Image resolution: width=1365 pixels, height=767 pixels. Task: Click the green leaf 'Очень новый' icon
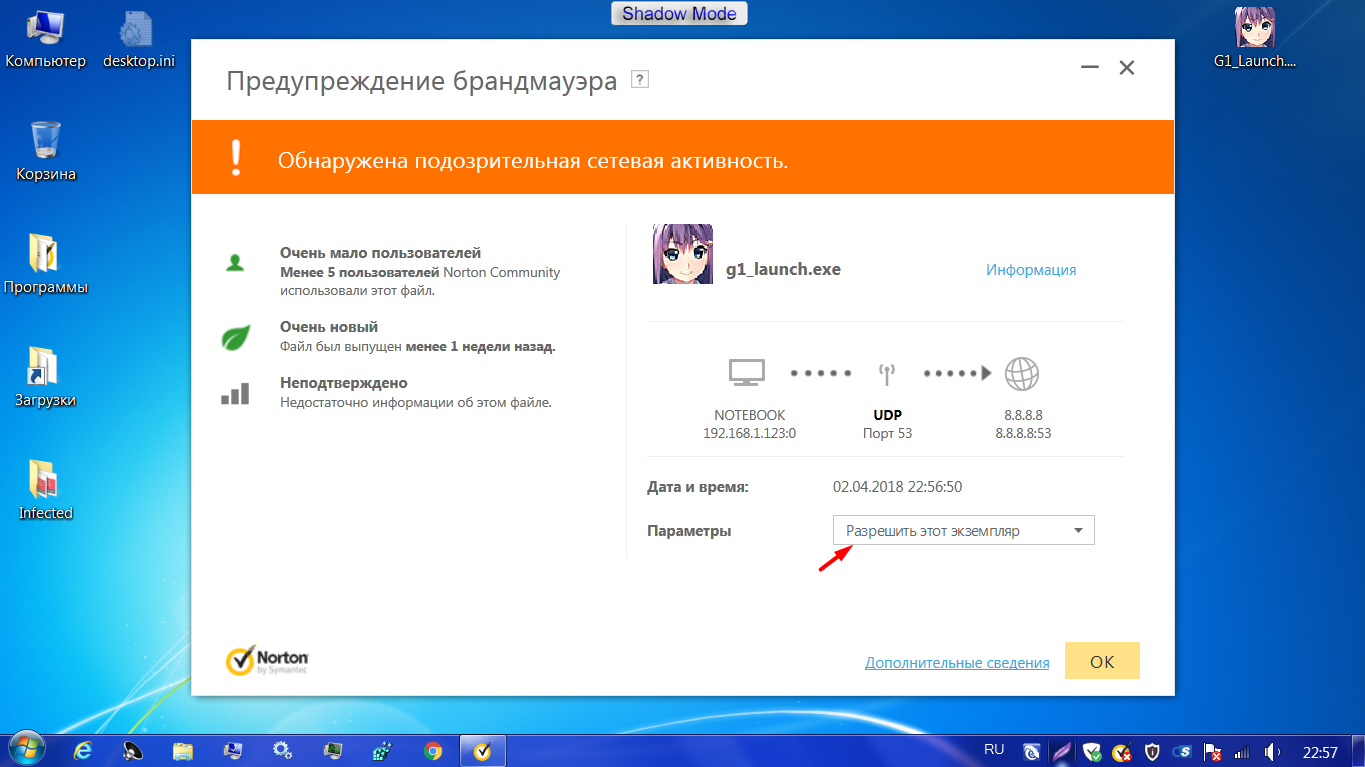(235, 338)
